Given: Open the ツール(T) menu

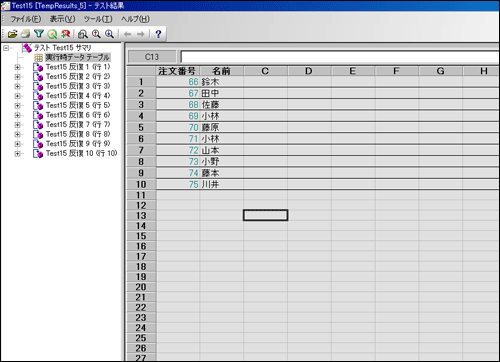Looking at the screenshot, I should point(98,19).
